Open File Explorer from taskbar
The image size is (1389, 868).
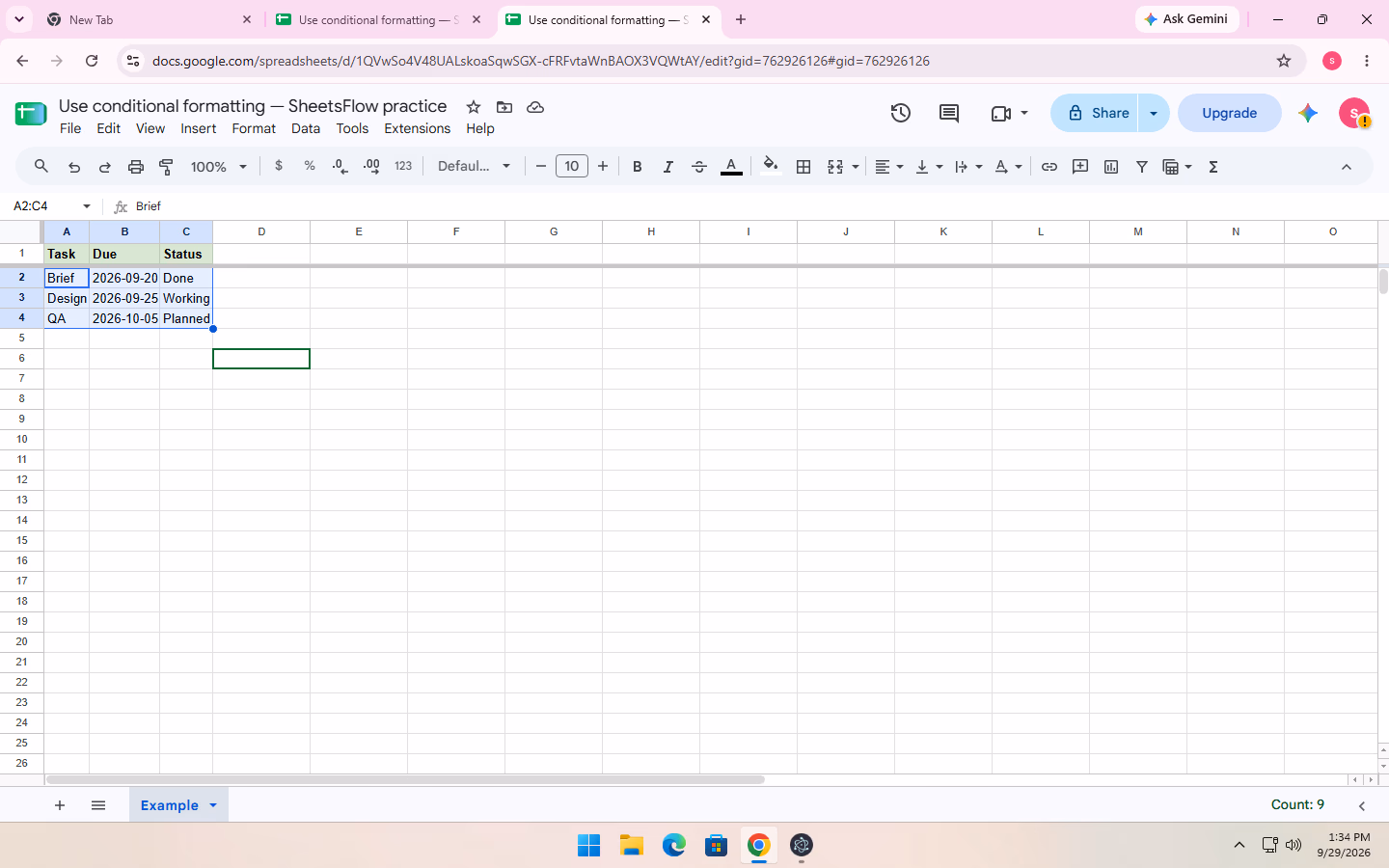tap(632, 846)
